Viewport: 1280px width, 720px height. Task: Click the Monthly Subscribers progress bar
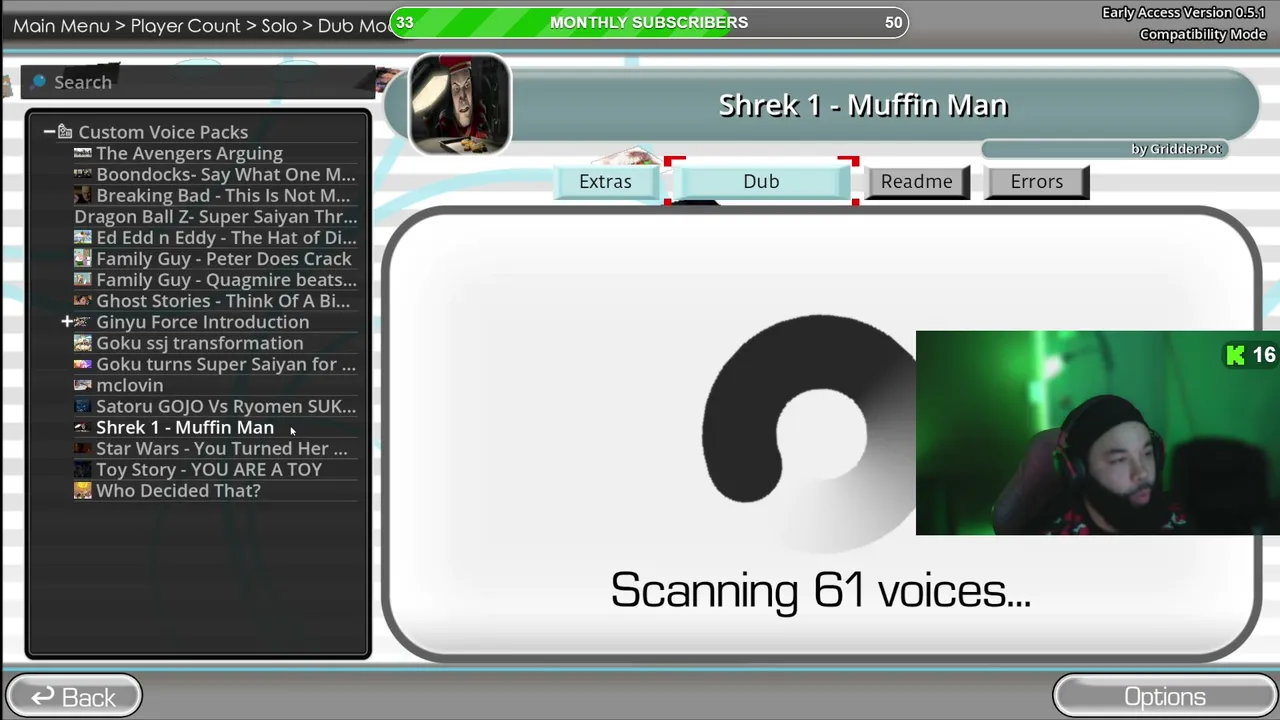coord(649,22)
